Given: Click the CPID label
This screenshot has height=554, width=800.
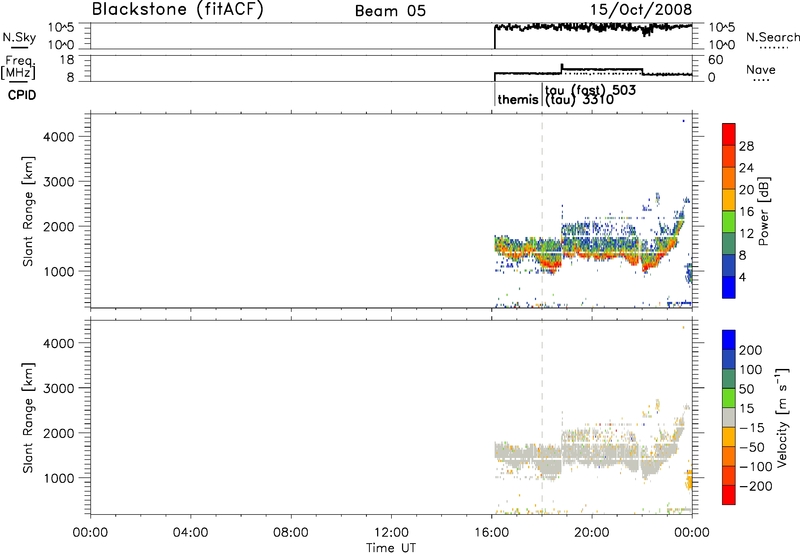Looking at the screenshot, I should (x=22, y=95).
